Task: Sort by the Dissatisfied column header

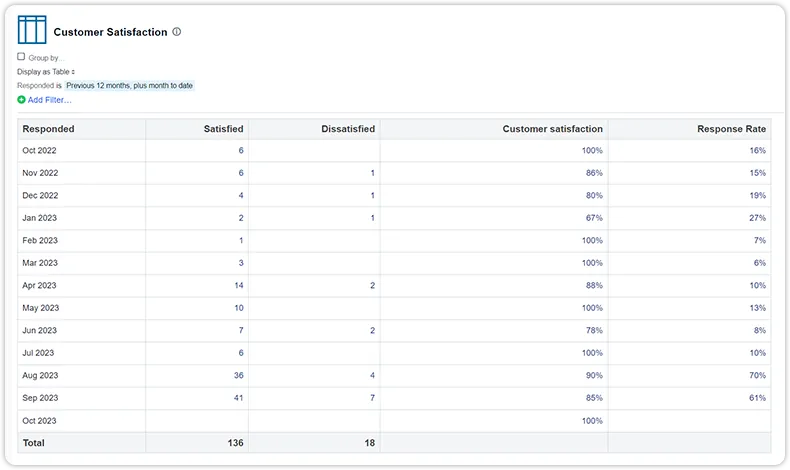Action: pos(348,129)
